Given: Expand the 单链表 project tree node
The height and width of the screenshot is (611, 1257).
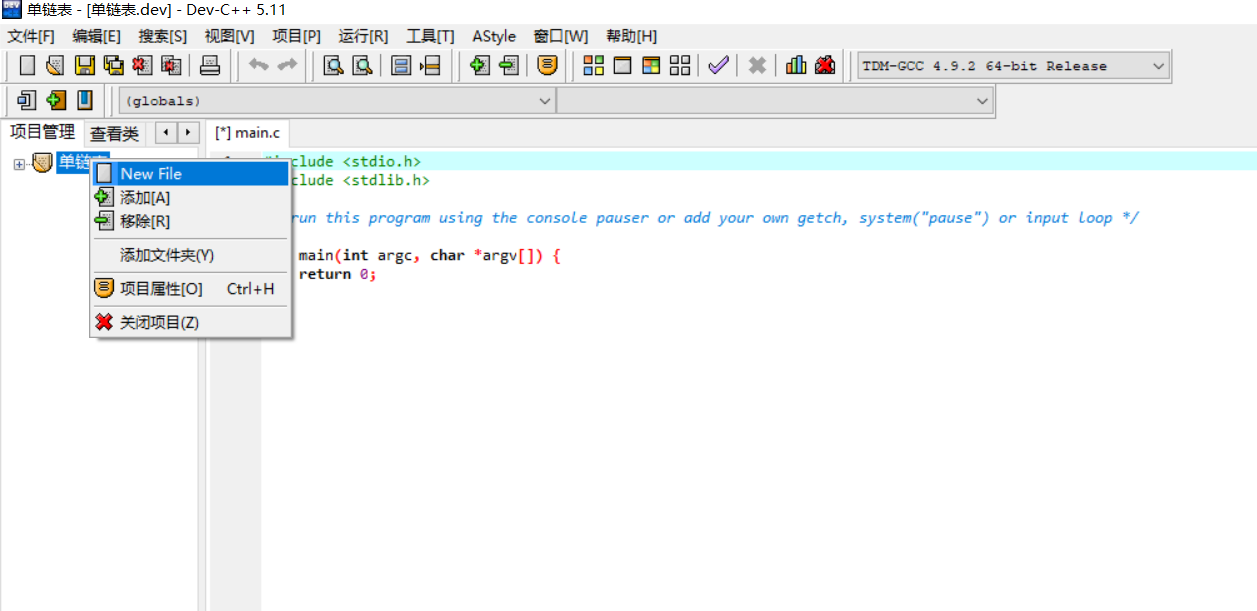Looking at the screenshot, I should coord(20,162).
